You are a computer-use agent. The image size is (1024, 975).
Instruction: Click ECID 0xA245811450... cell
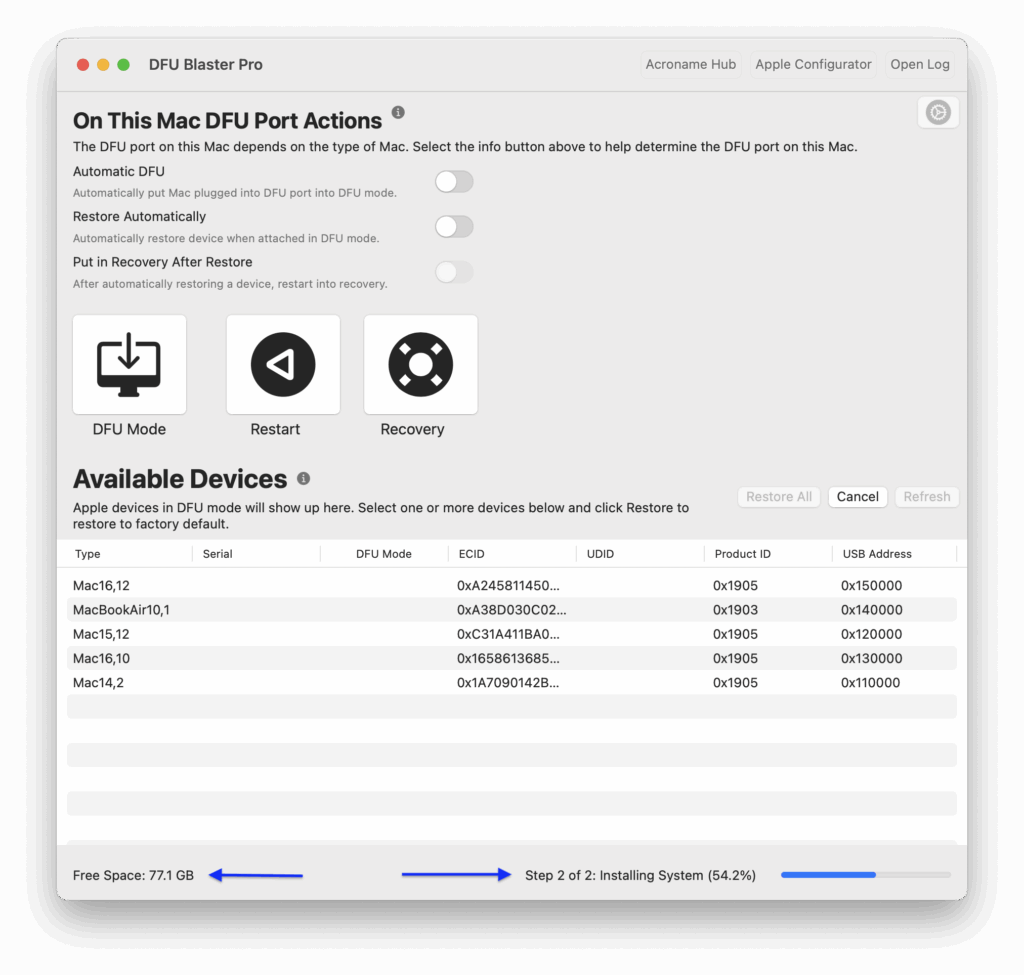(508, 586)
